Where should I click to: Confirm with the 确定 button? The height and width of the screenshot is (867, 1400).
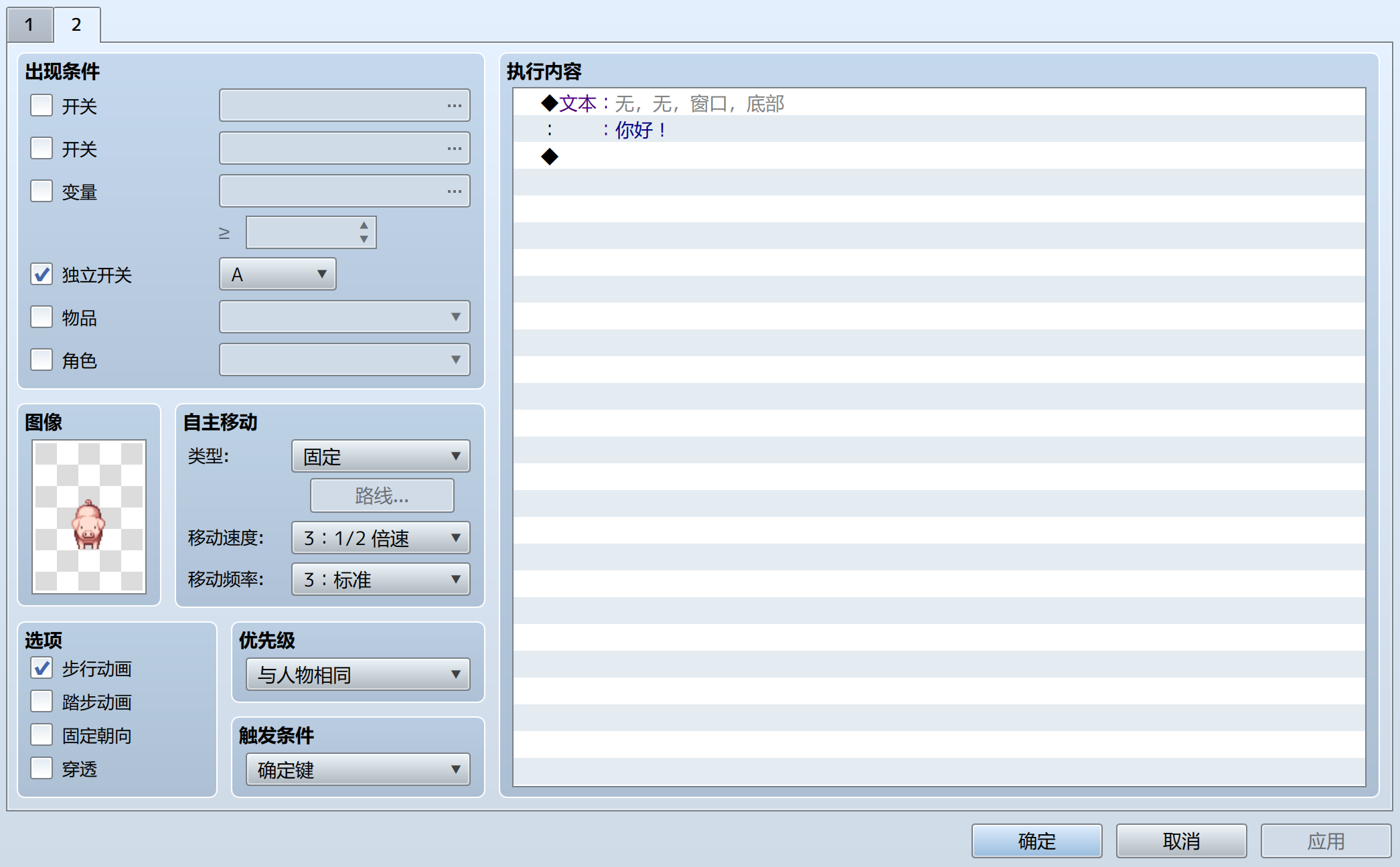[1036, 841]
